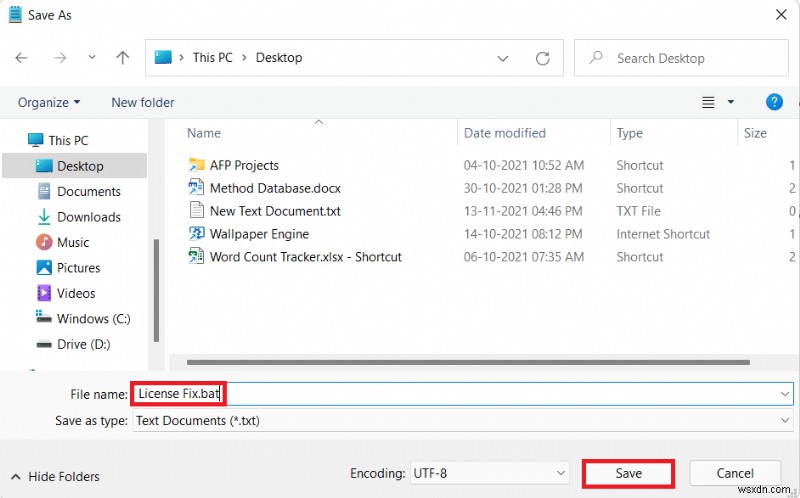This screenshot has height=498, width=800.
Task: Collapse with Hide Folders
Action: (x=55, y=477)
